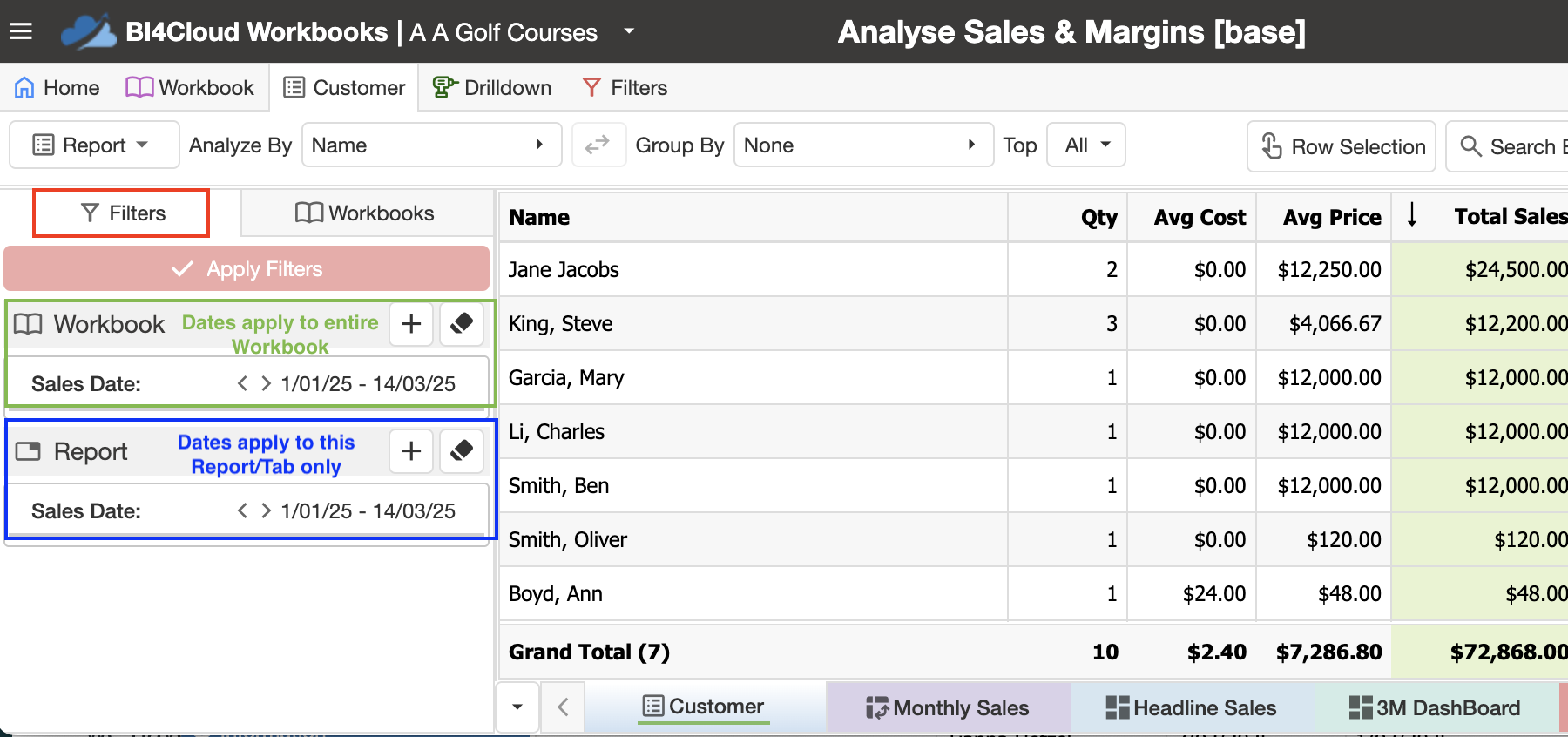Open the hamburger main menu
1568x737 pixels.
coord(21,32)
